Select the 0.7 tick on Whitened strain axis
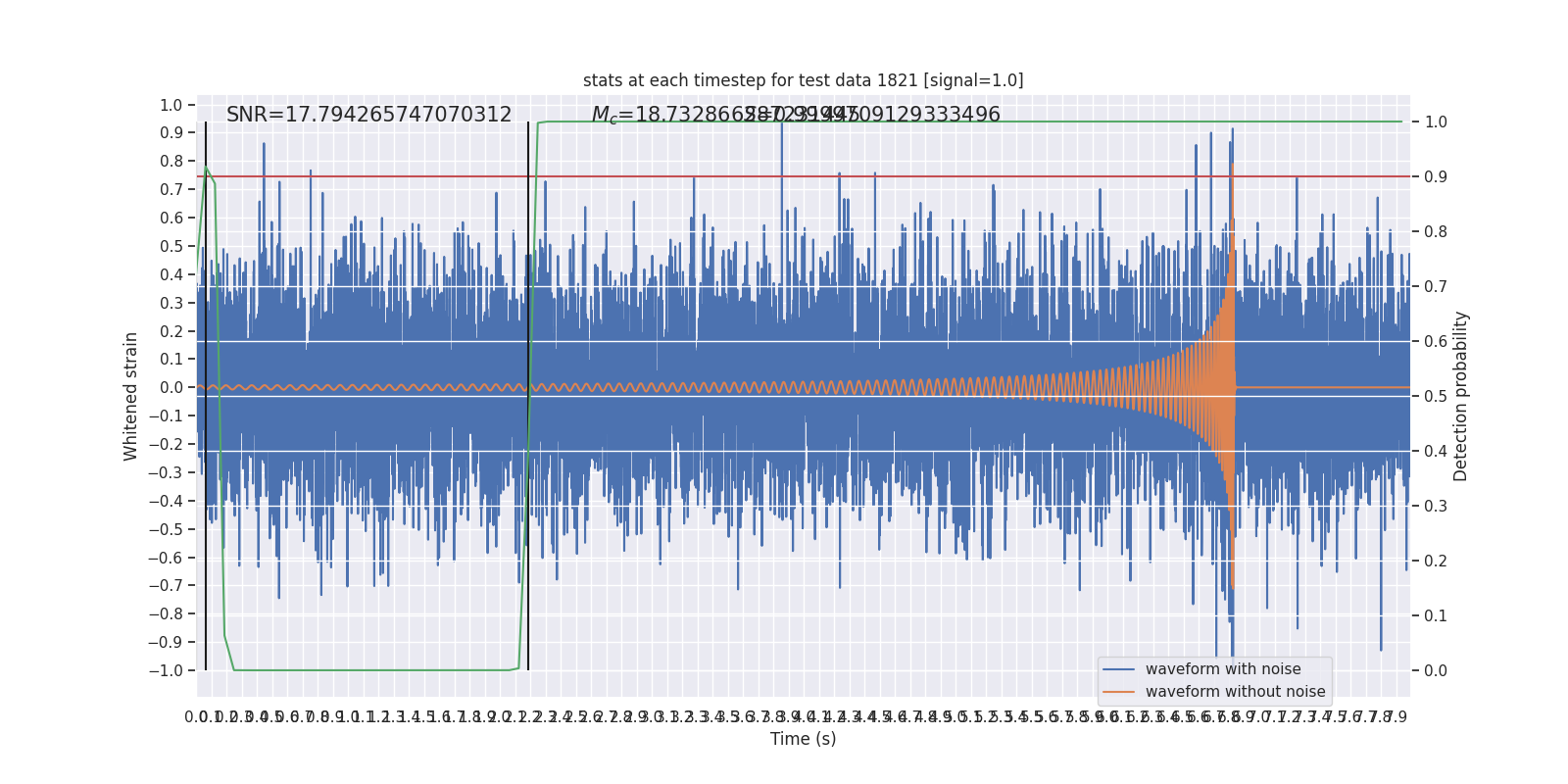This screenshot has width=1568, height=784. [171, 190]
